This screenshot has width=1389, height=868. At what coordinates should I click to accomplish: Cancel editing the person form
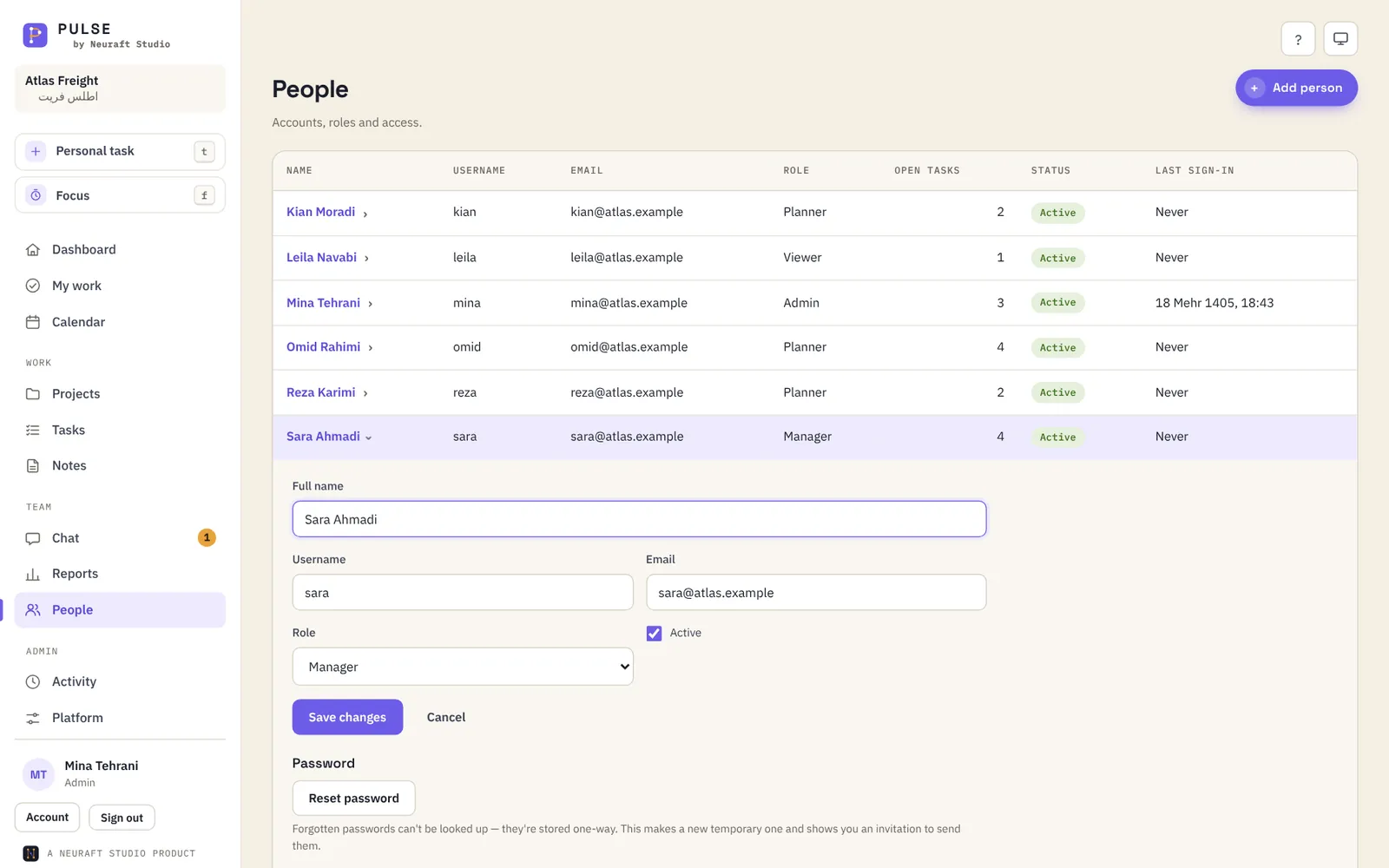[x=446, y=717]
